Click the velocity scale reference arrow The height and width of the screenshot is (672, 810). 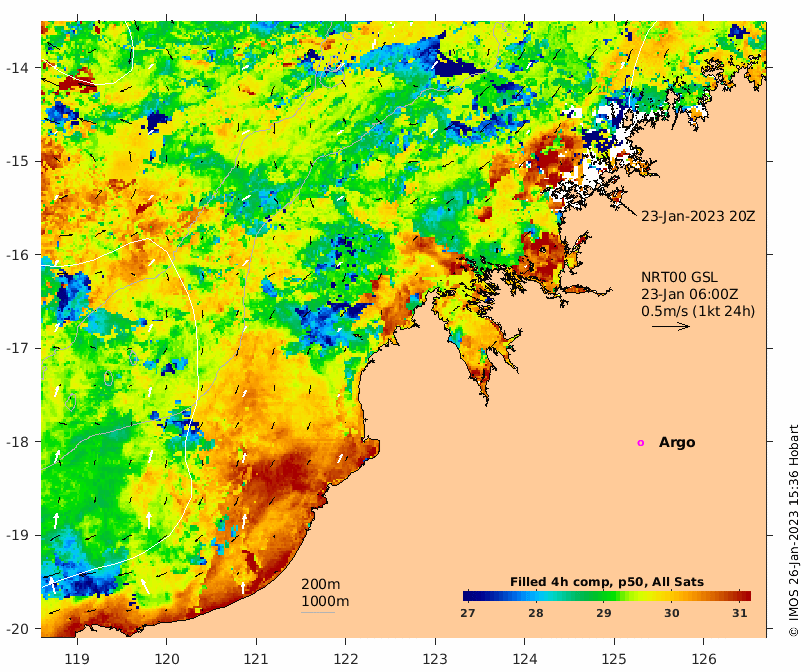click(671, 326)
